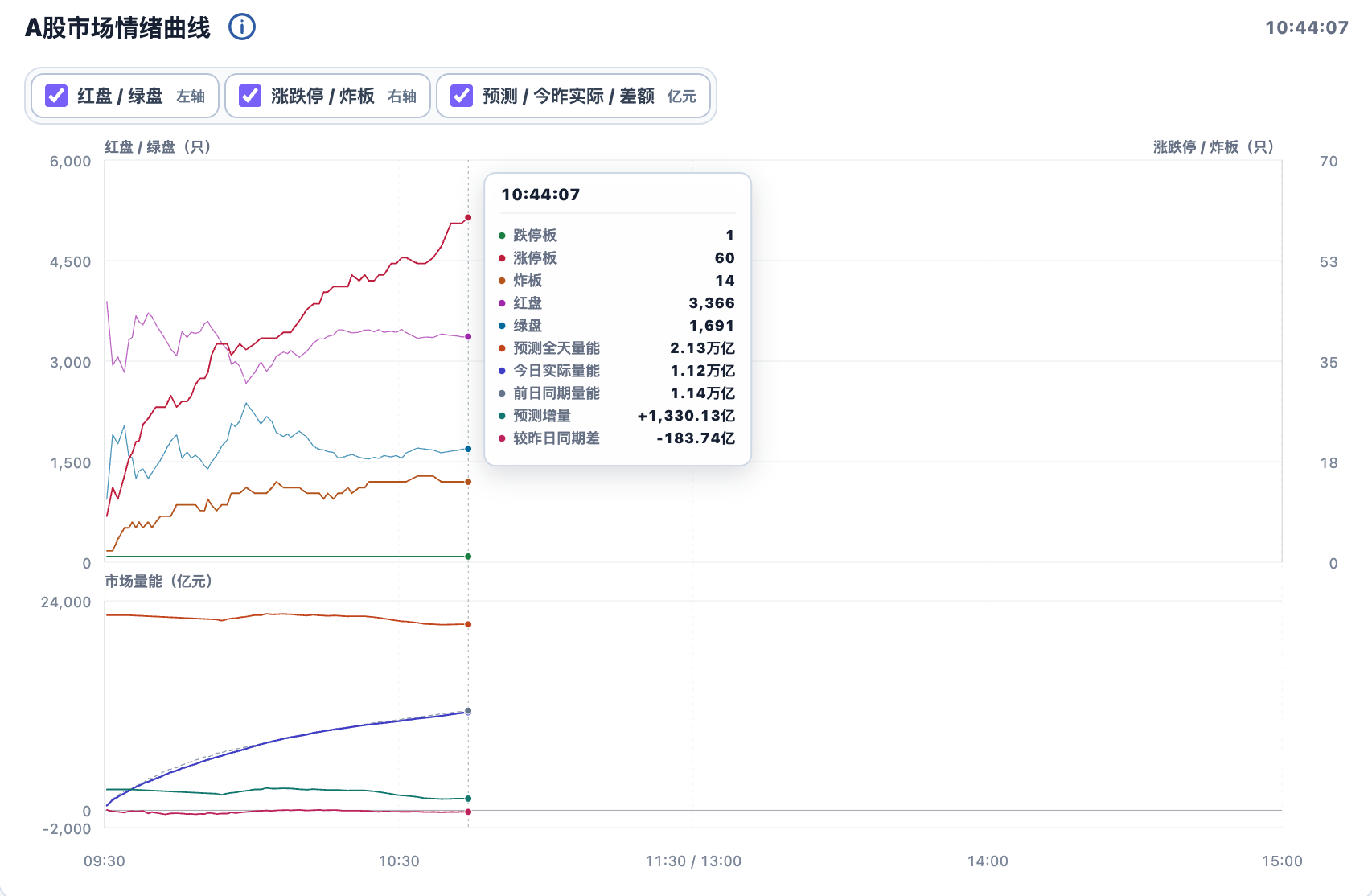The height and width of the screenshot is (896, 1372).
Task: Click the 红盘 data point on purple line
Action: [468, 337]
